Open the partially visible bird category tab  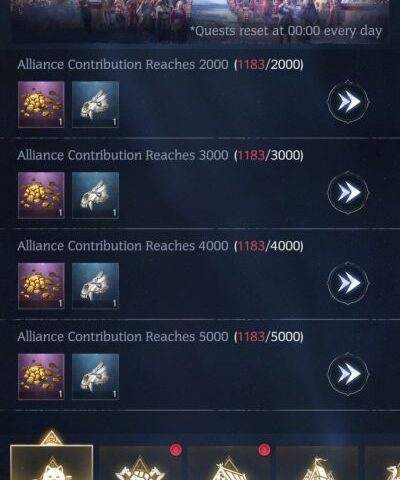(383, 463)
